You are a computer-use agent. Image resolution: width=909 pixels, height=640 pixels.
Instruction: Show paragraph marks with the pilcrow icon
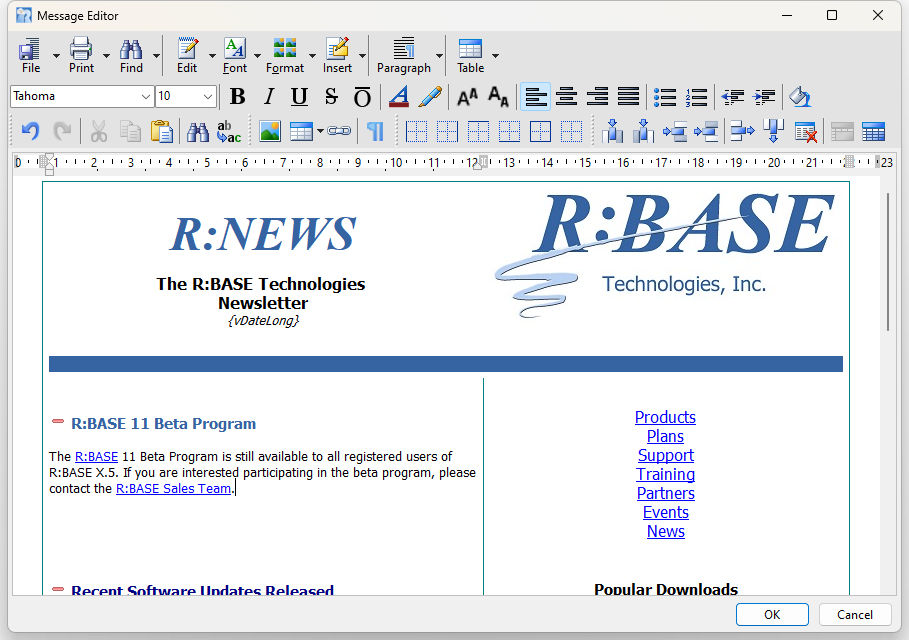pos(376,132)
